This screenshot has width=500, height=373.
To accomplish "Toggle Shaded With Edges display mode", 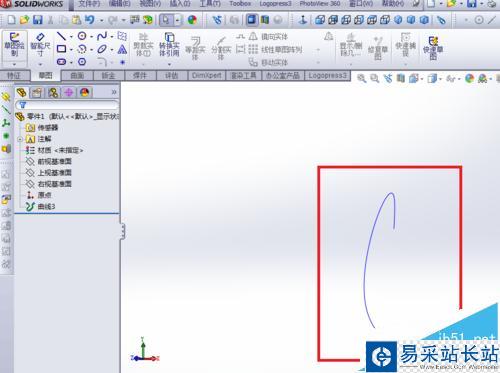I will (x=251, y=20).
